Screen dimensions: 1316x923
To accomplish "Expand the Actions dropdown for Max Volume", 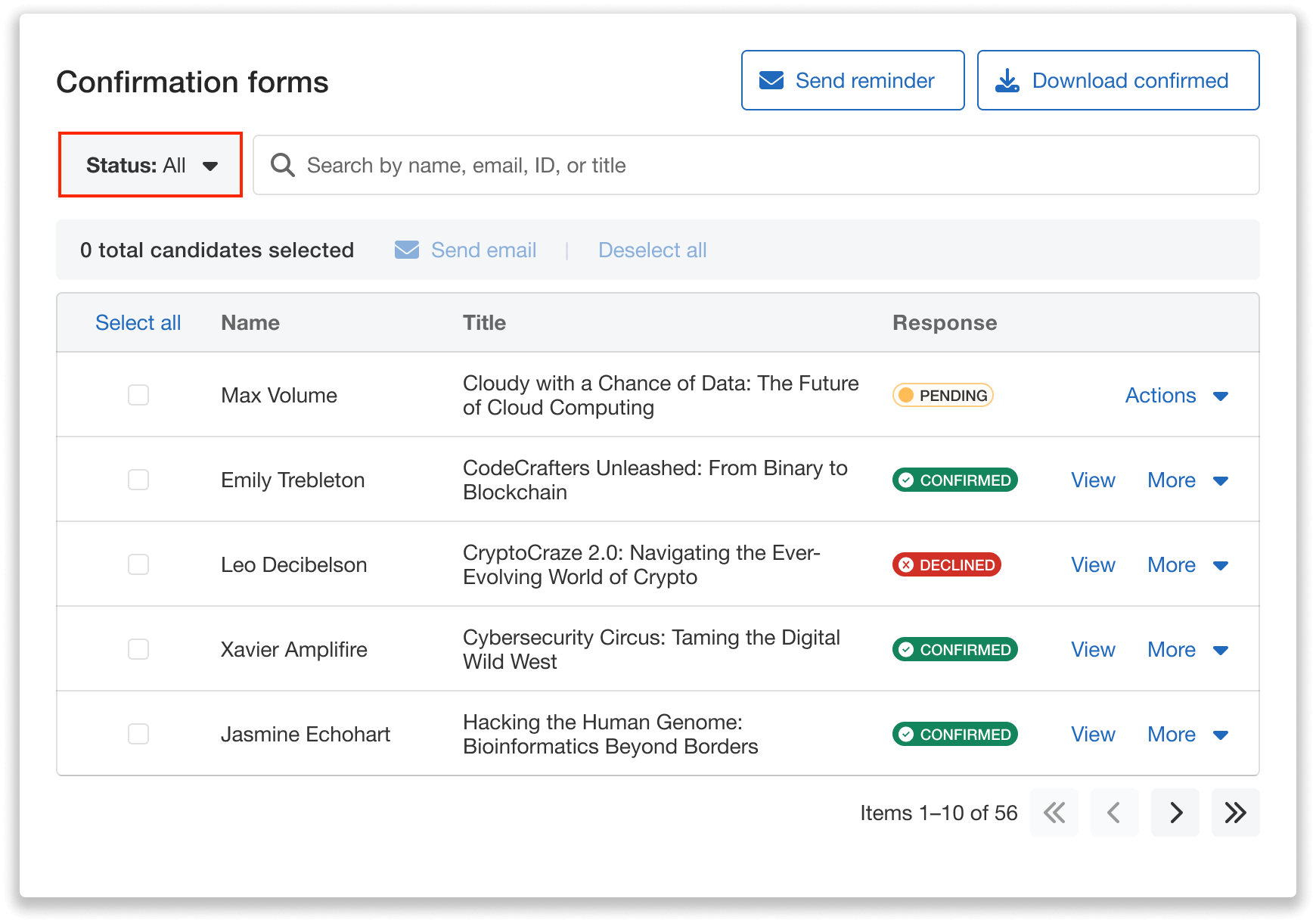I will point(1174,395).
